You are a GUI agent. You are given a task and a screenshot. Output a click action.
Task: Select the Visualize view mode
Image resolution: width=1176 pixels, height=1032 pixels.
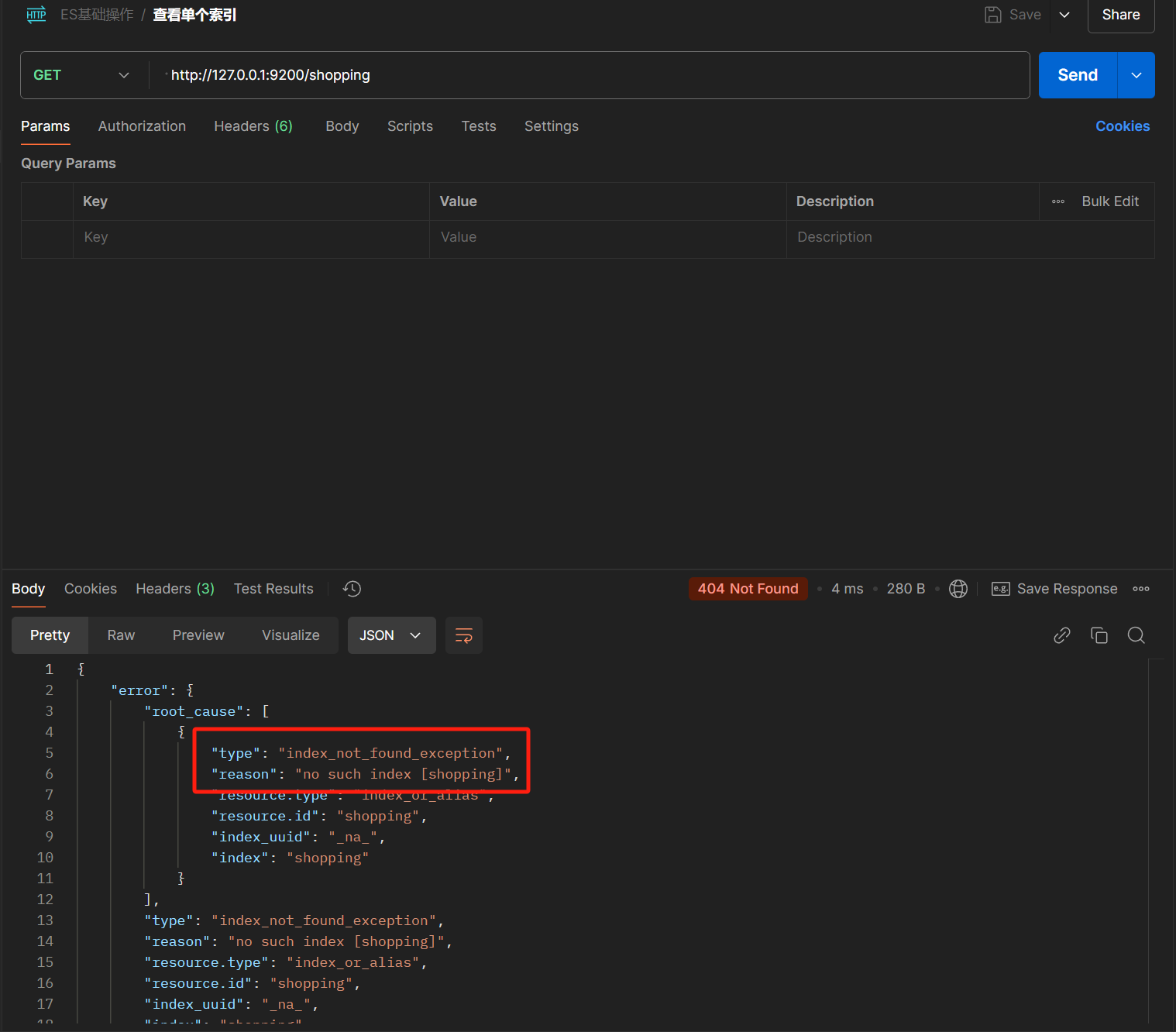coord(291,635)
